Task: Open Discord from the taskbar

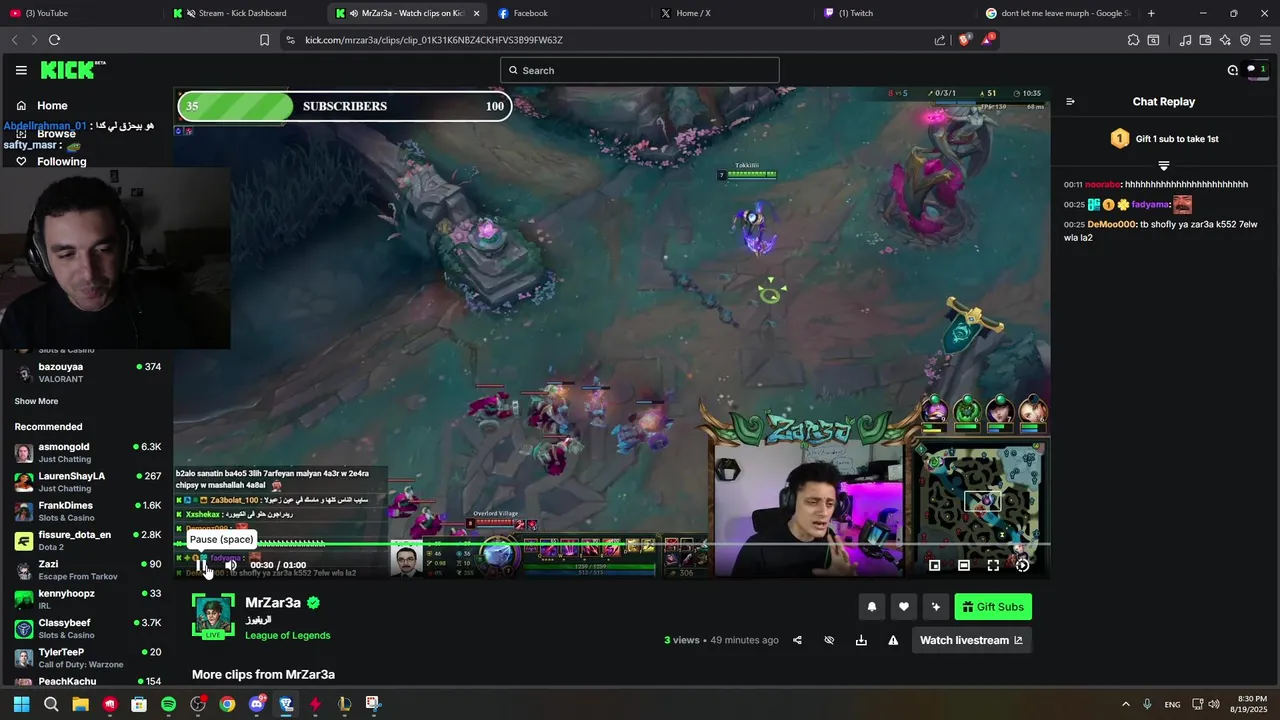Action: click(x=257, y=704)
